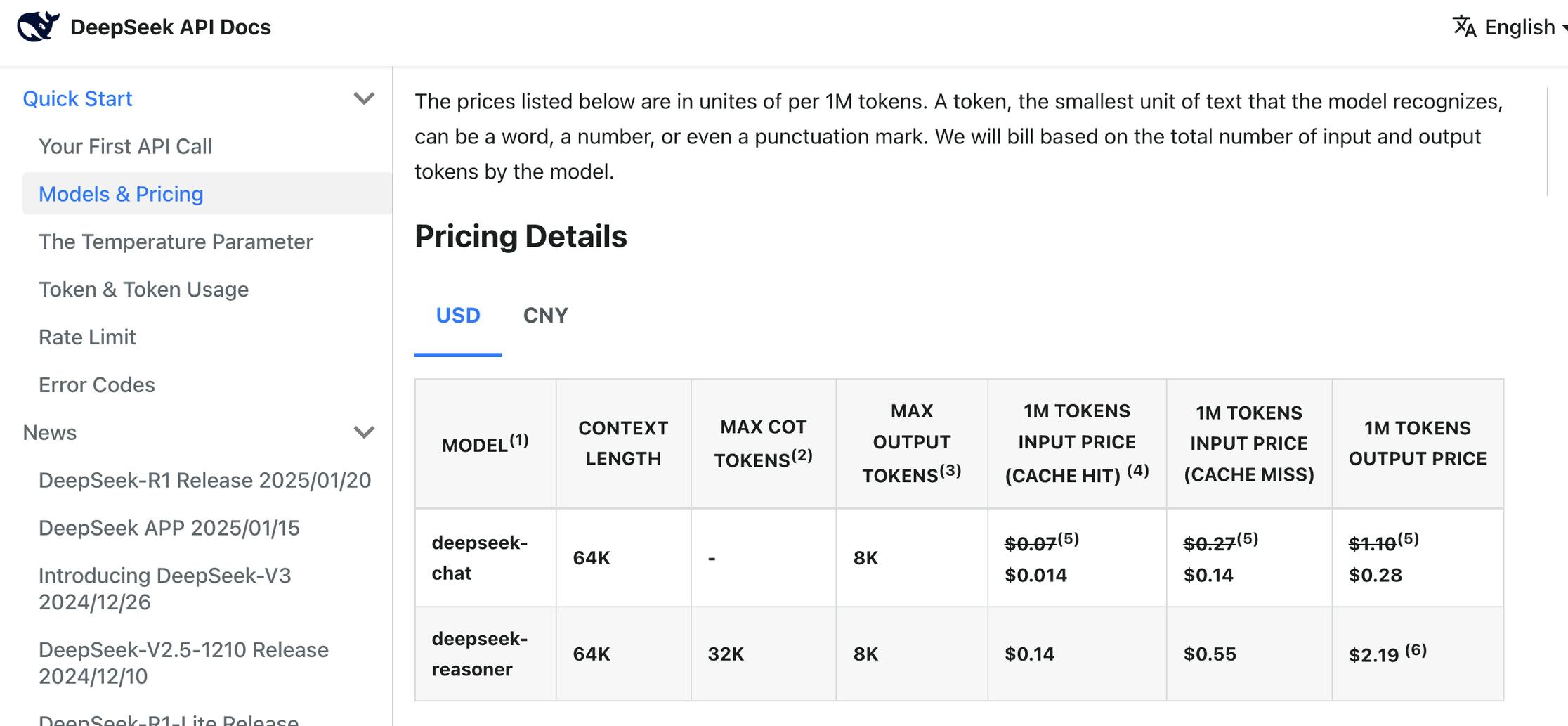Collapse the Quick Start section chevron
The width and height of the screenshot is (1568, 726).
click(x=364, y=98)
